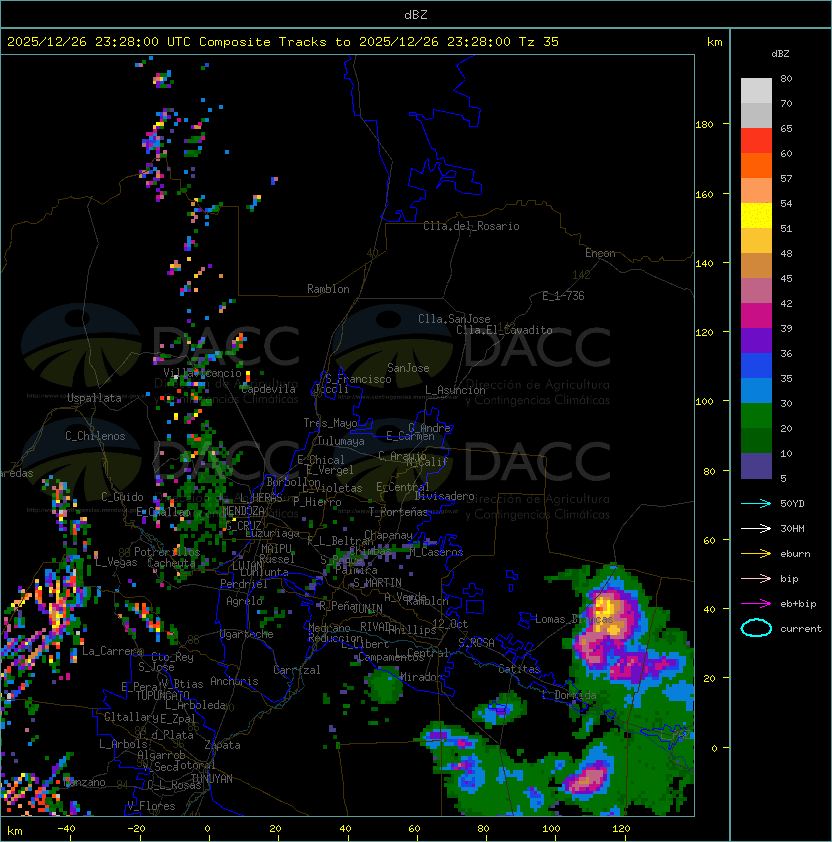
Task: Click the 'S_MARTIN' label
Action: pos(377,583)
